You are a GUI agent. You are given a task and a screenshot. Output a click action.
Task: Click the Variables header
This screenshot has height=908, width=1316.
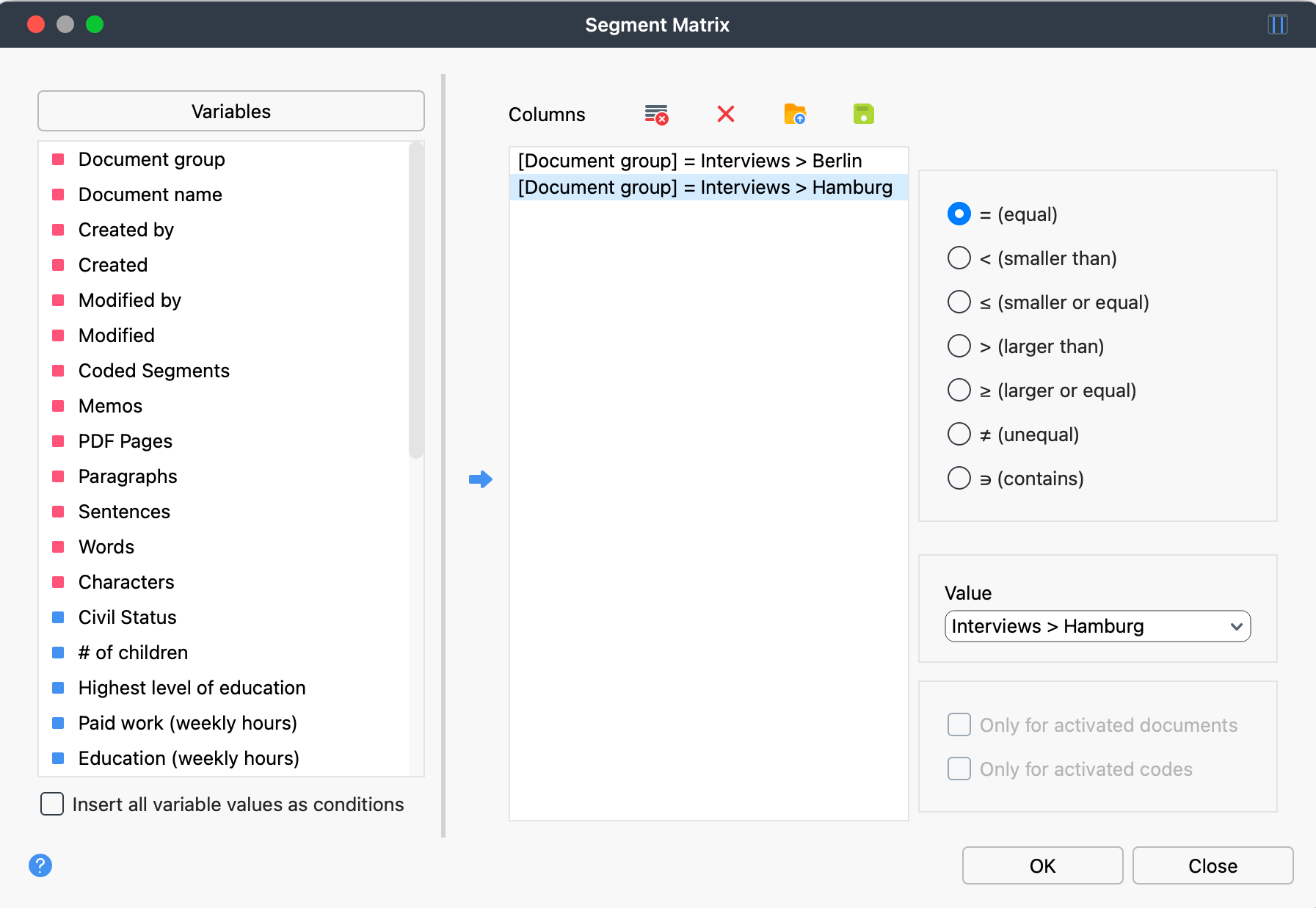[230, 111]
